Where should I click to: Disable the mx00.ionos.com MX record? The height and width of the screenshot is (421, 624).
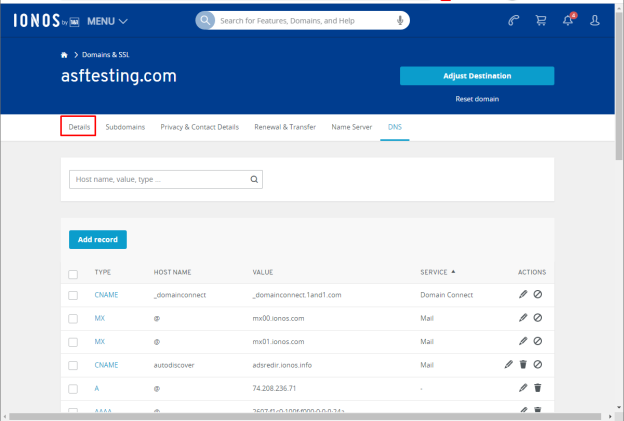[x=538, y=318]
